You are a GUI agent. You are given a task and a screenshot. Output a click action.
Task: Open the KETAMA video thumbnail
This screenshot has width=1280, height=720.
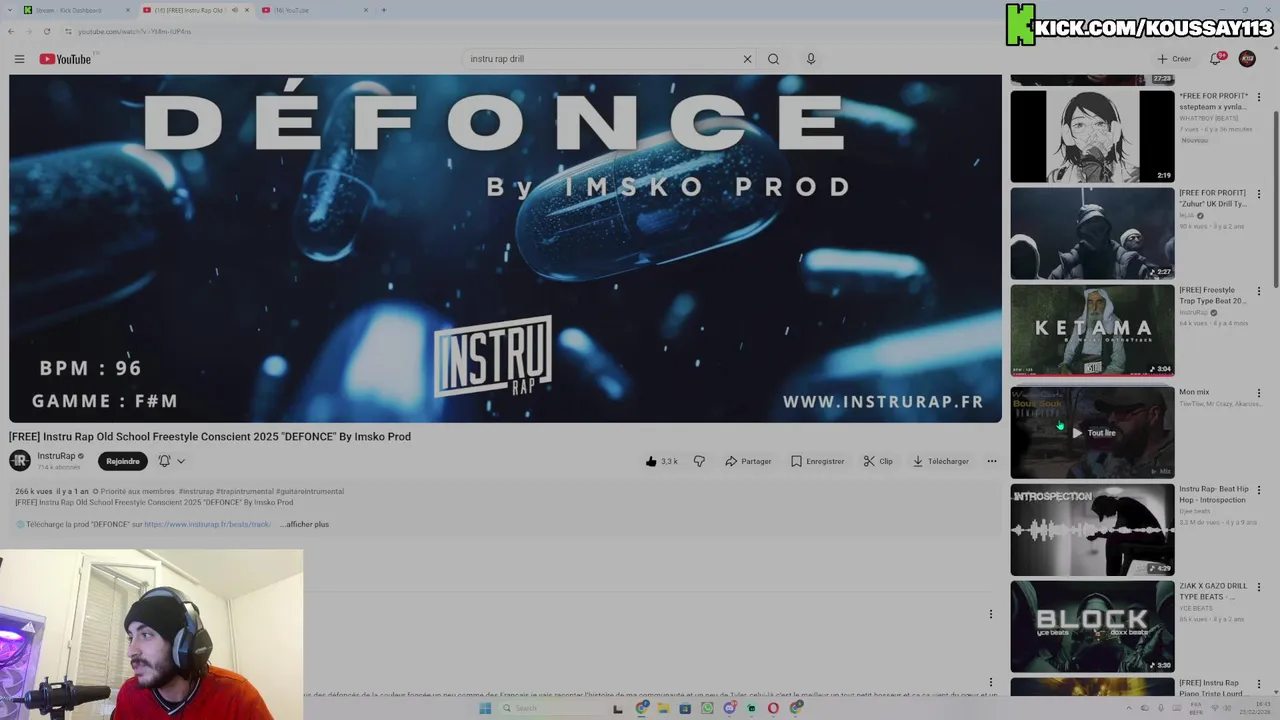click(1092, 330)
